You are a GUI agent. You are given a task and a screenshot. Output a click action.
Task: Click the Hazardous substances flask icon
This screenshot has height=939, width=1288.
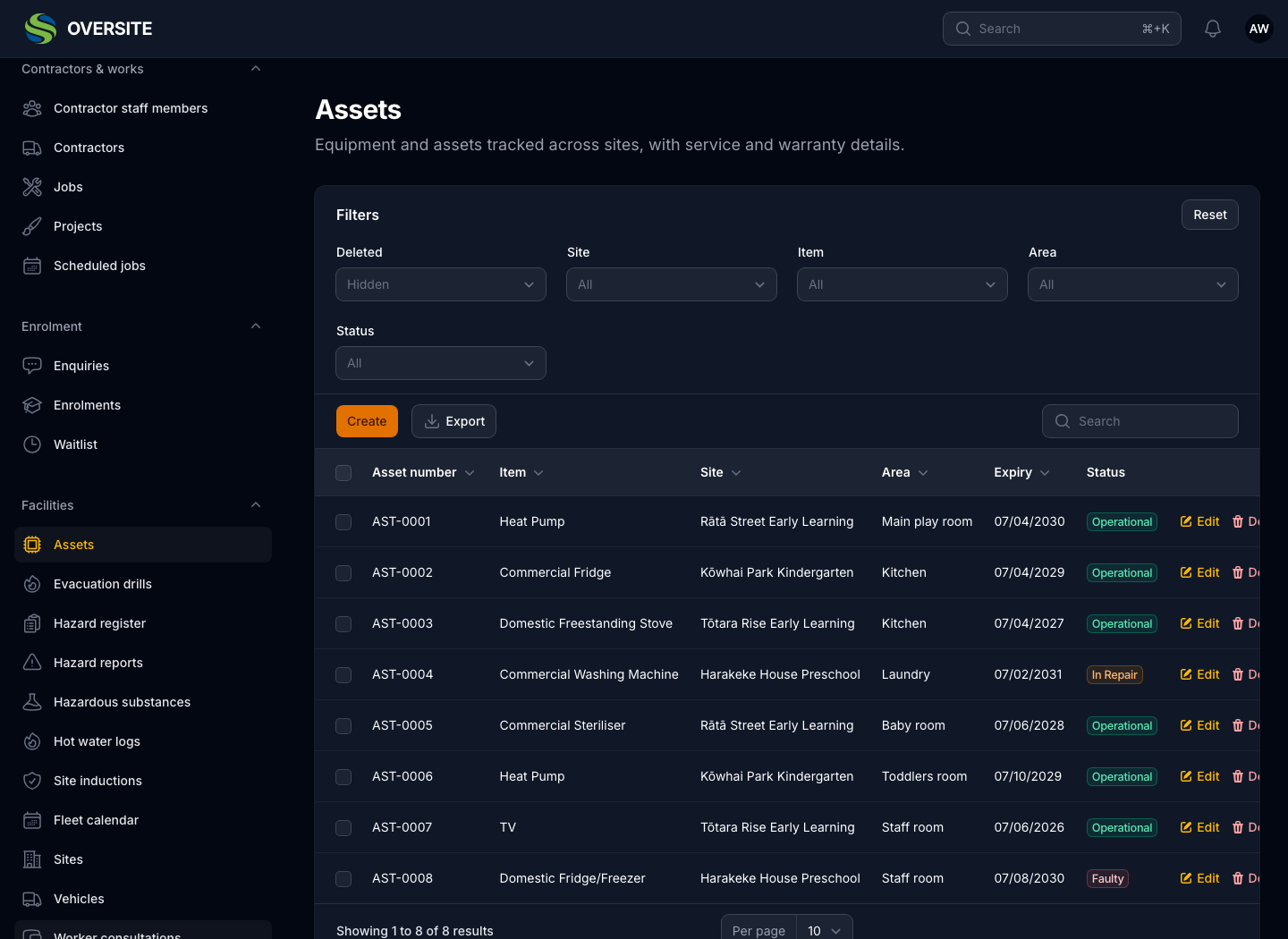click(x=32, y=702)
